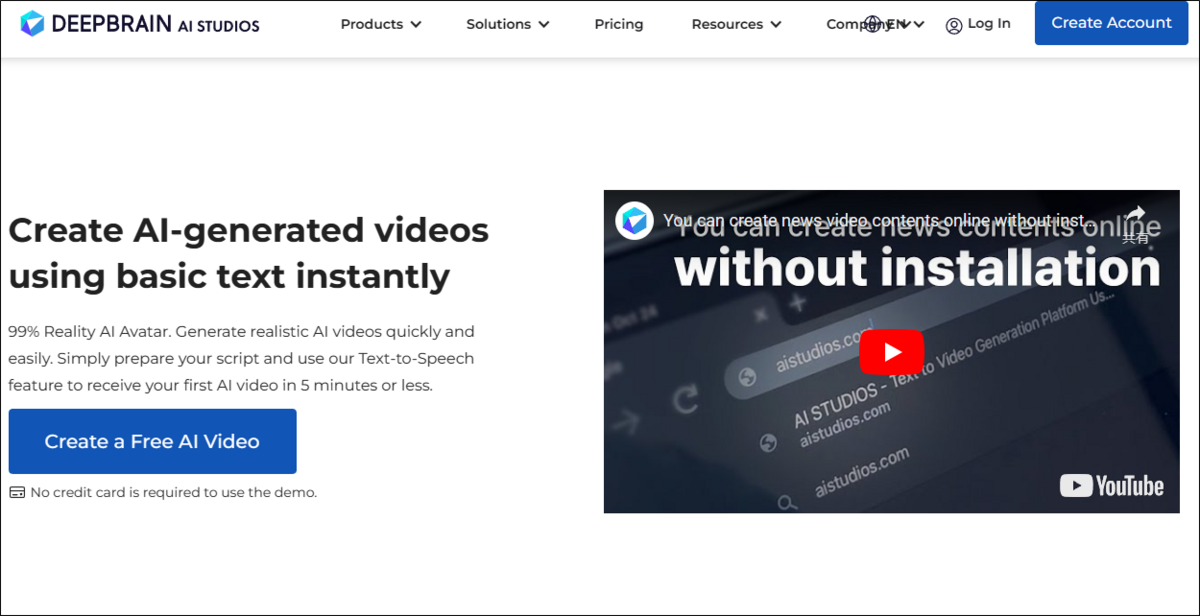Click the DeepBrain AI Studios logo
Viewport: 1200px width, 616px height.
[x=140, y=24]
